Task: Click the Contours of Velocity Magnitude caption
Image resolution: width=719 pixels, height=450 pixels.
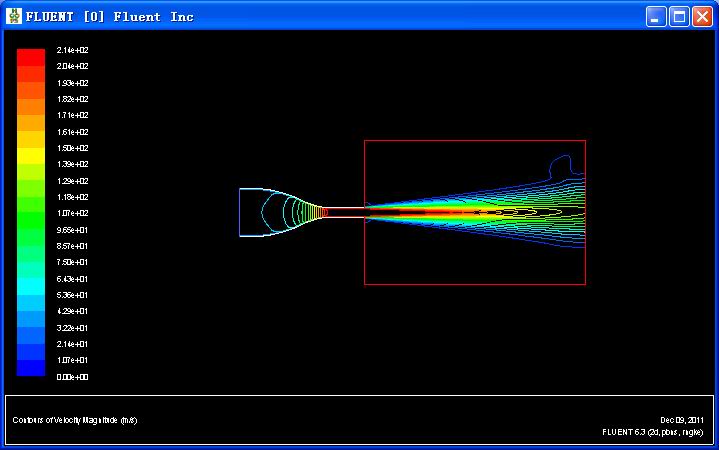Action: tap(75, 420)
